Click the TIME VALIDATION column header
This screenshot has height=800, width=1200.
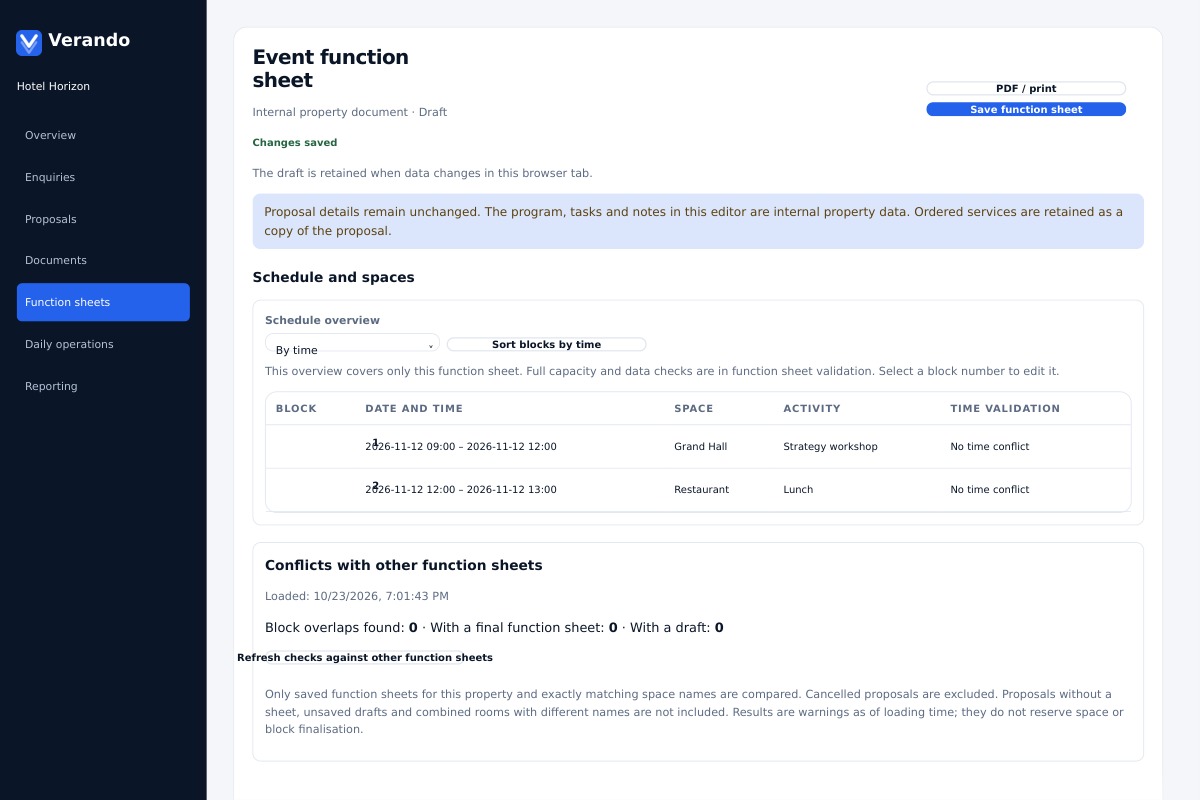coord(1005,408)
